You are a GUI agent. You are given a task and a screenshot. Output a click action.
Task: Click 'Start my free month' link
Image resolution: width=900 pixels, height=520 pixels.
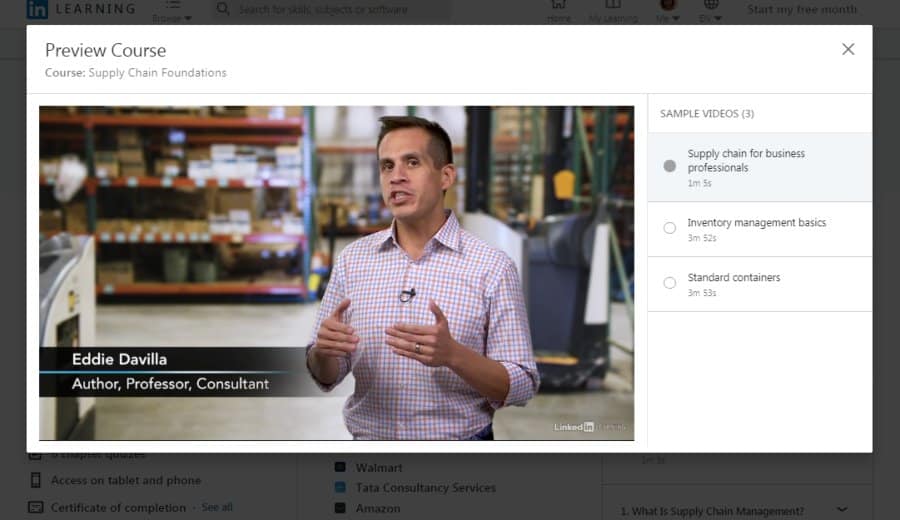pyautogui.click(x=802, y=9)
